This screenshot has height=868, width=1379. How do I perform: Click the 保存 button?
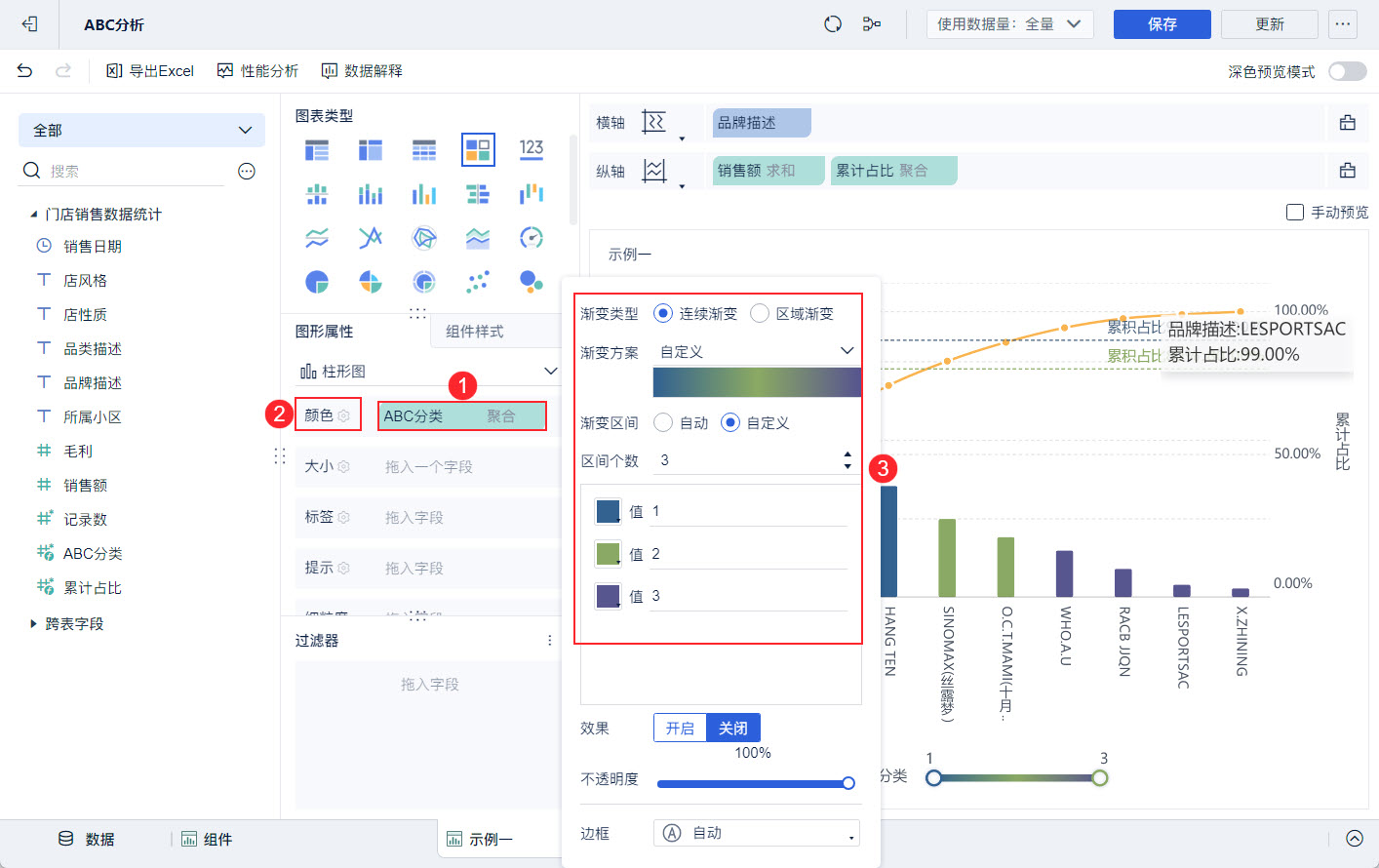(x=1162, y=24)
